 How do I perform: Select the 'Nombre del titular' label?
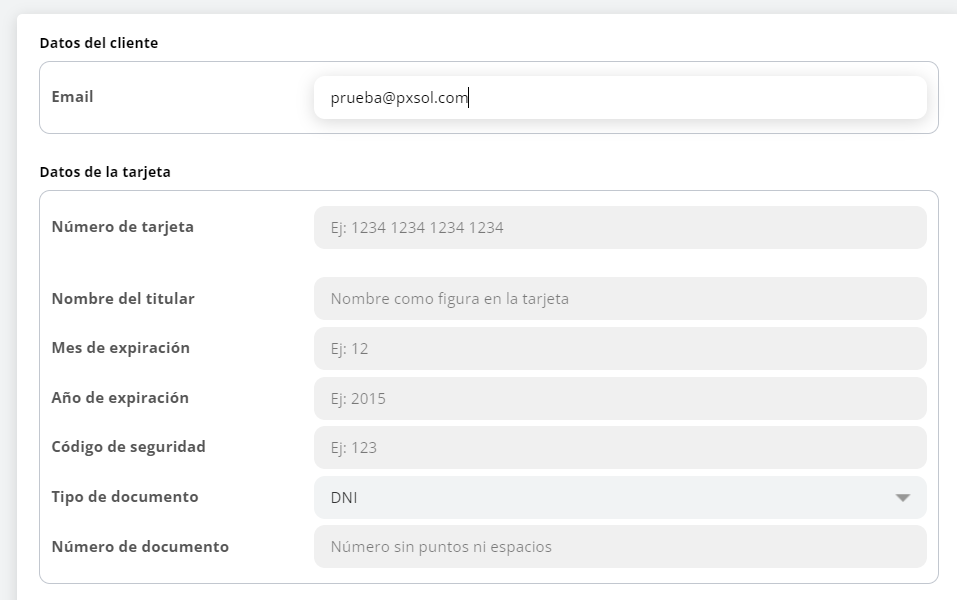[122, 298]
